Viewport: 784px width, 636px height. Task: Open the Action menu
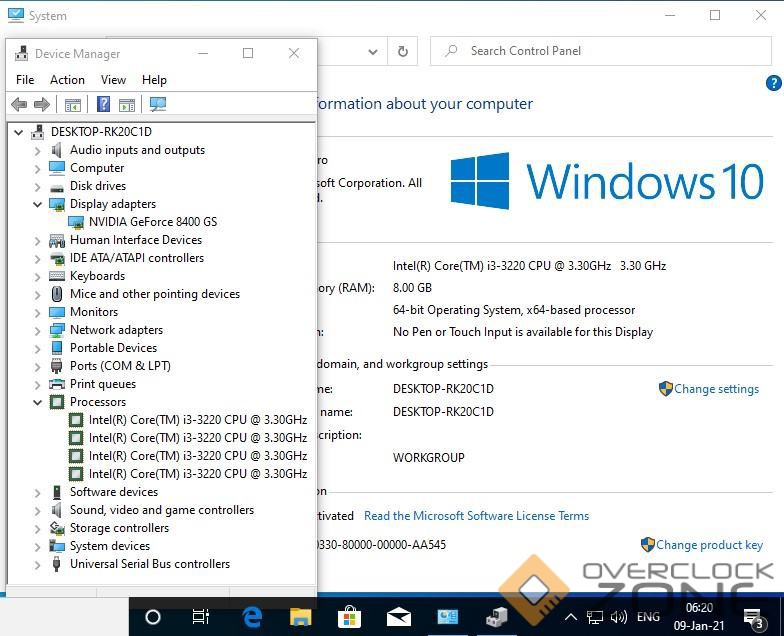pos(67,80)
